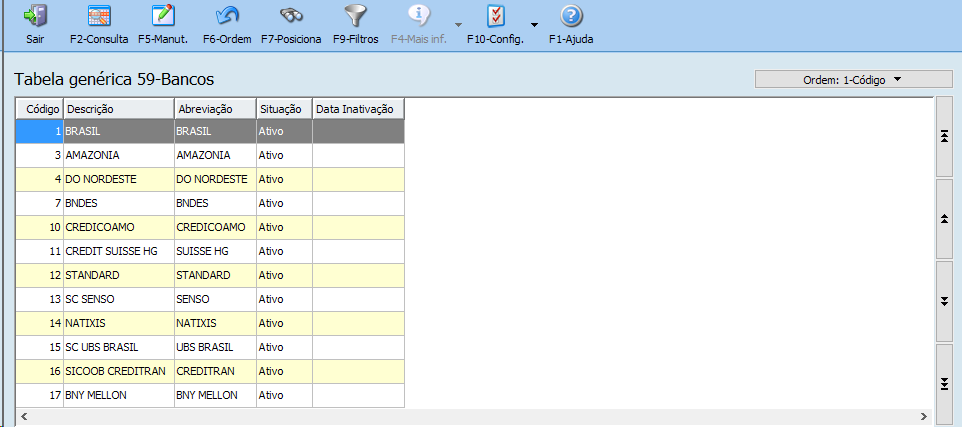Screen dimensions: 962x427
Task: Page up with the double up arrow button
Action: click(x=944, y=219)
